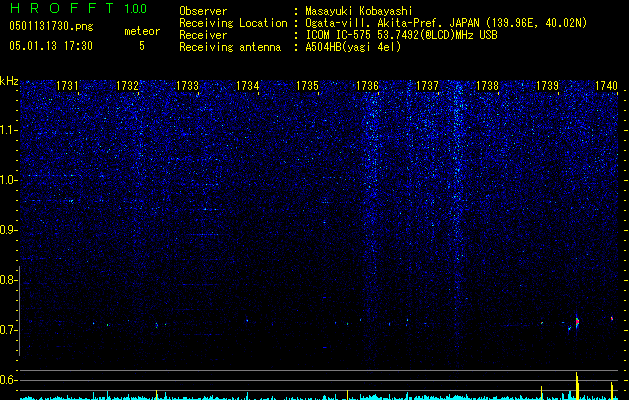
Task: Click the 0.8 kHz axis label
Action: tap(9, 280)
